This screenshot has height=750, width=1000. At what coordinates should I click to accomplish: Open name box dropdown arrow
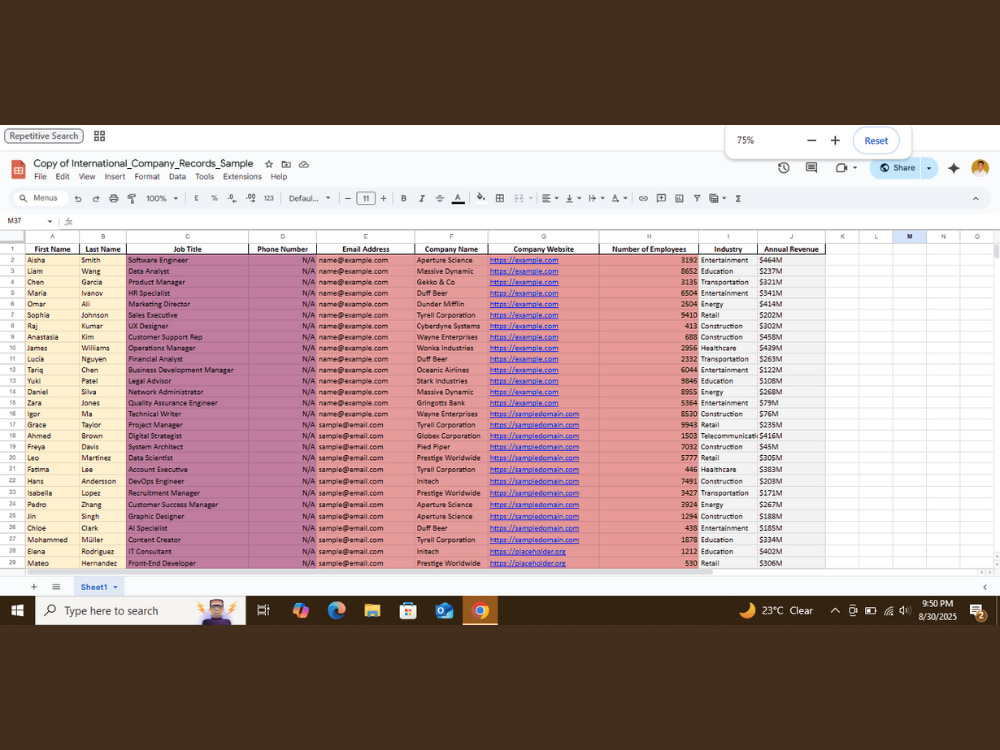click(50, 221)
